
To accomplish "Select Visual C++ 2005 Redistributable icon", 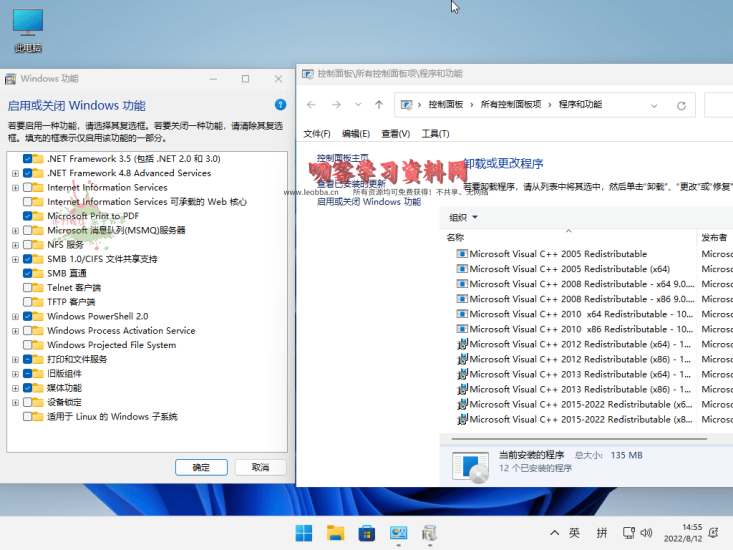I will coord(462,254).
